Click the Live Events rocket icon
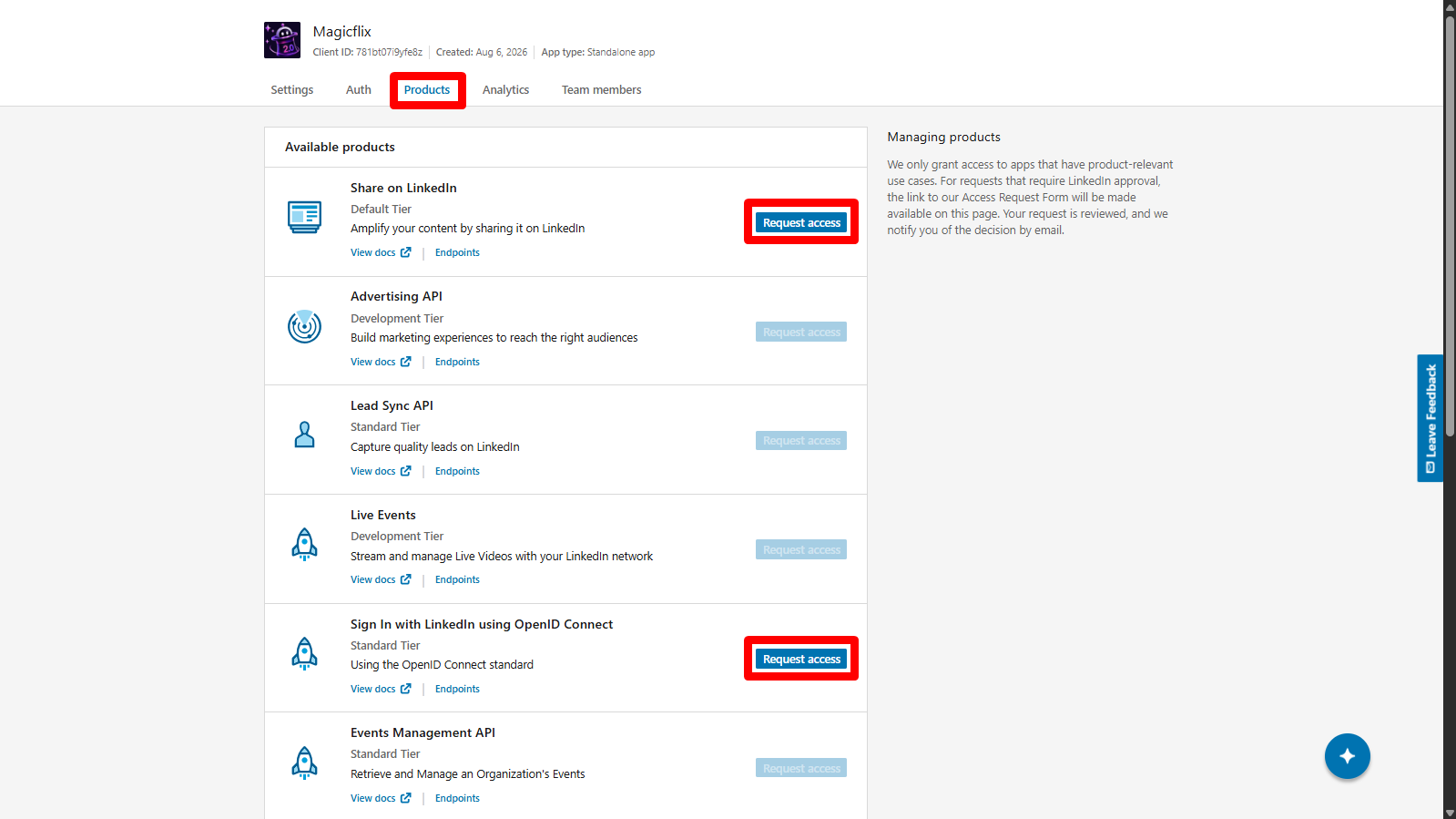Viewport: 1456px width, 819px height. 304,544
